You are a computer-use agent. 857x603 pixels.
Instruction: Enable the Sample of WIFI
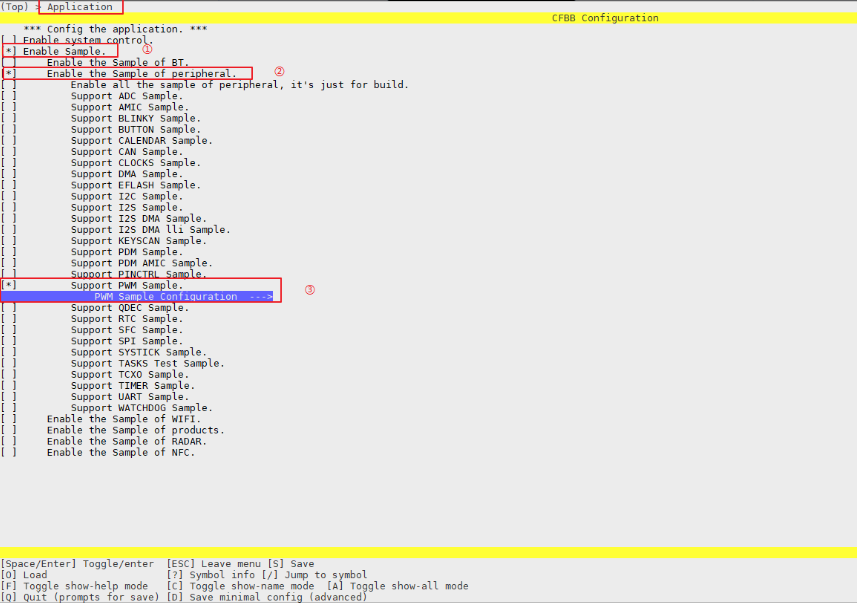click(x=10, y=419)
